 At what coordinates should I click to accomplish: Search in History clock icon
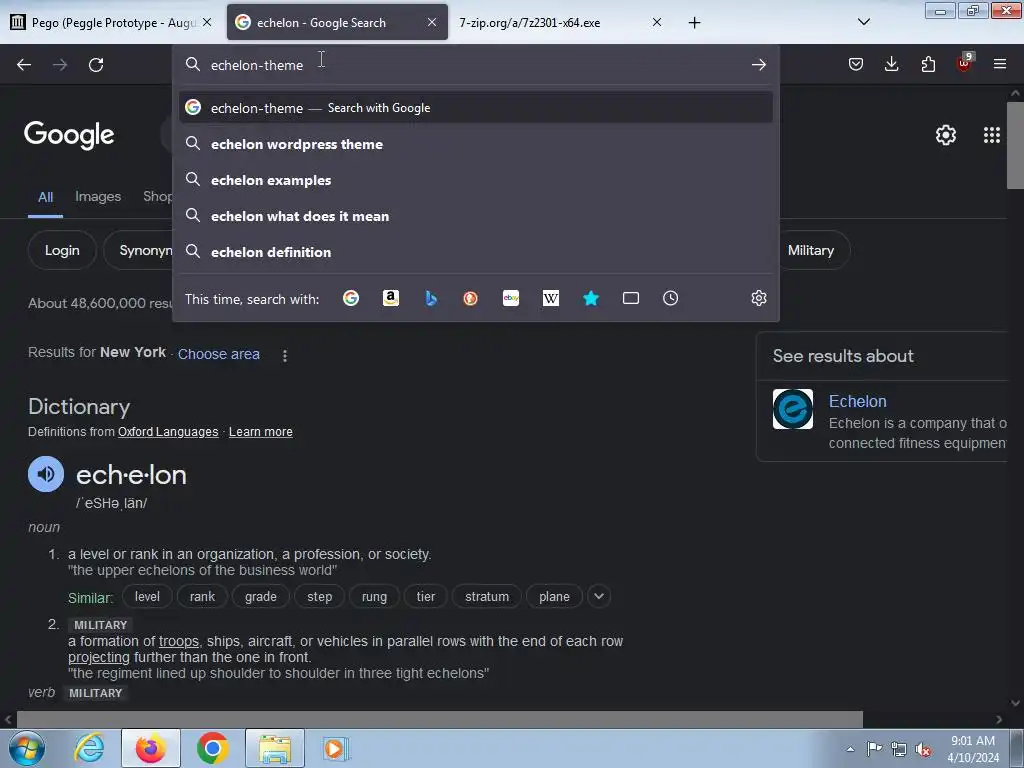pyautogui.click(x=670, y=298)
